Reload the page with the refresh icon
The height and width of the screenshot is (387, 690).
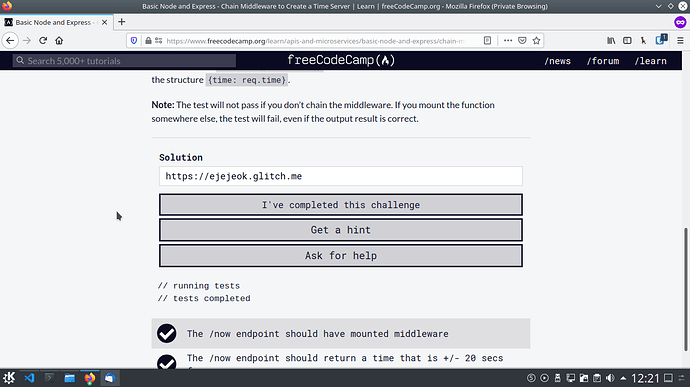point(43,41)
